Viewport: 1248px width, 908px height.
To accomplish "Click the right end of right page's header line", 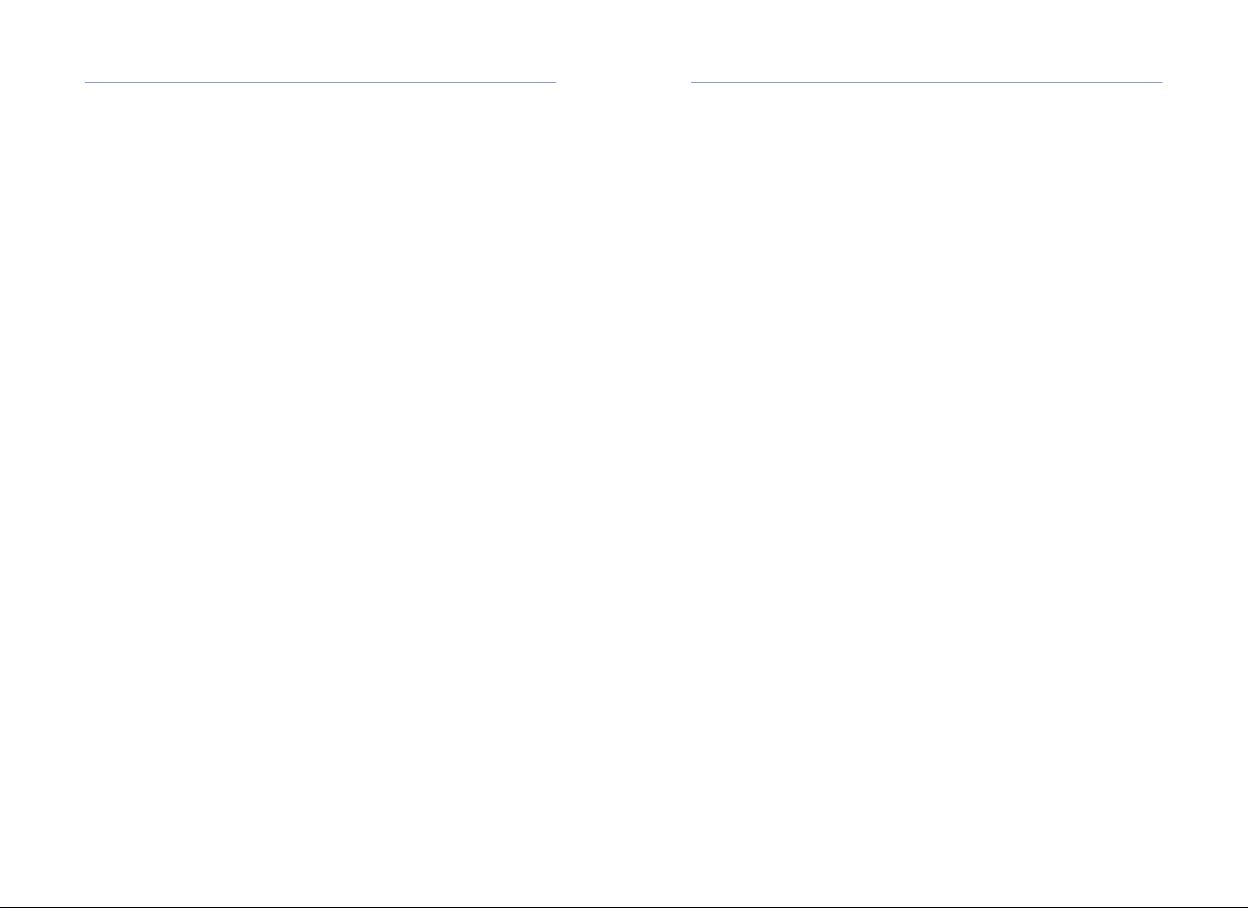I will point(1160,82).
